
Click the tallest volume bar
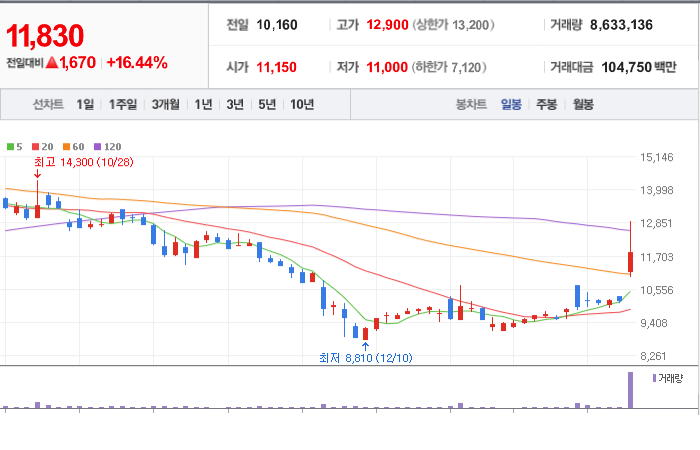point(630,390)
